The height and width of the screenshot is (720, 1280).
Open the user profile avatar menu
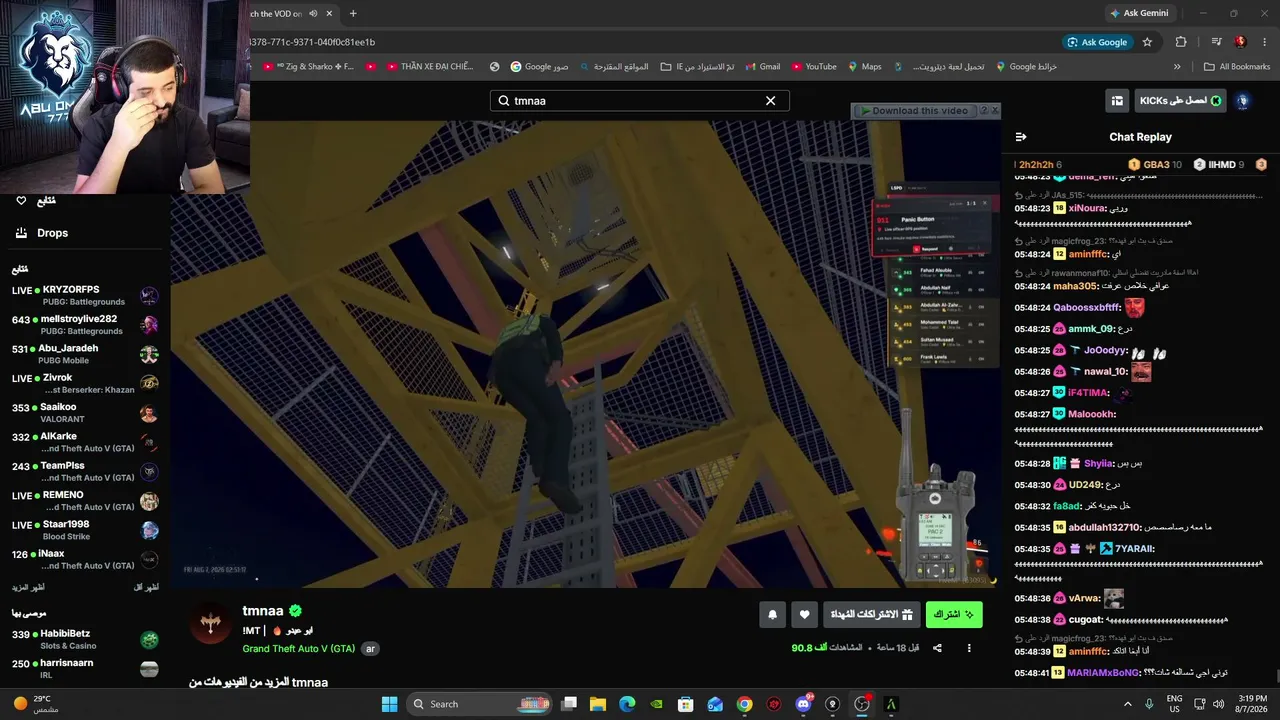tap(1243, 101)
